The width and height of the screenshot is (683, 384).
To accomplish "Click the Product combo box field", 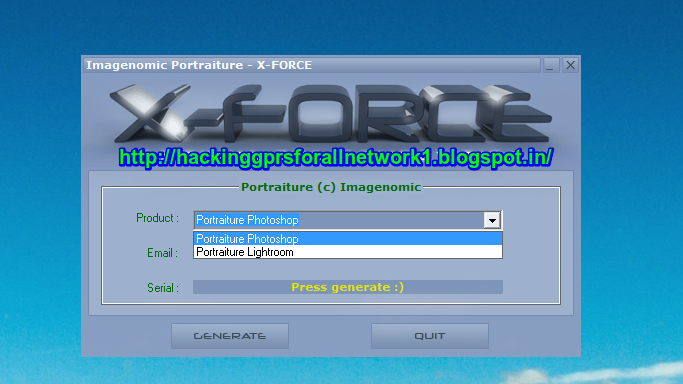I will (348, 220).
